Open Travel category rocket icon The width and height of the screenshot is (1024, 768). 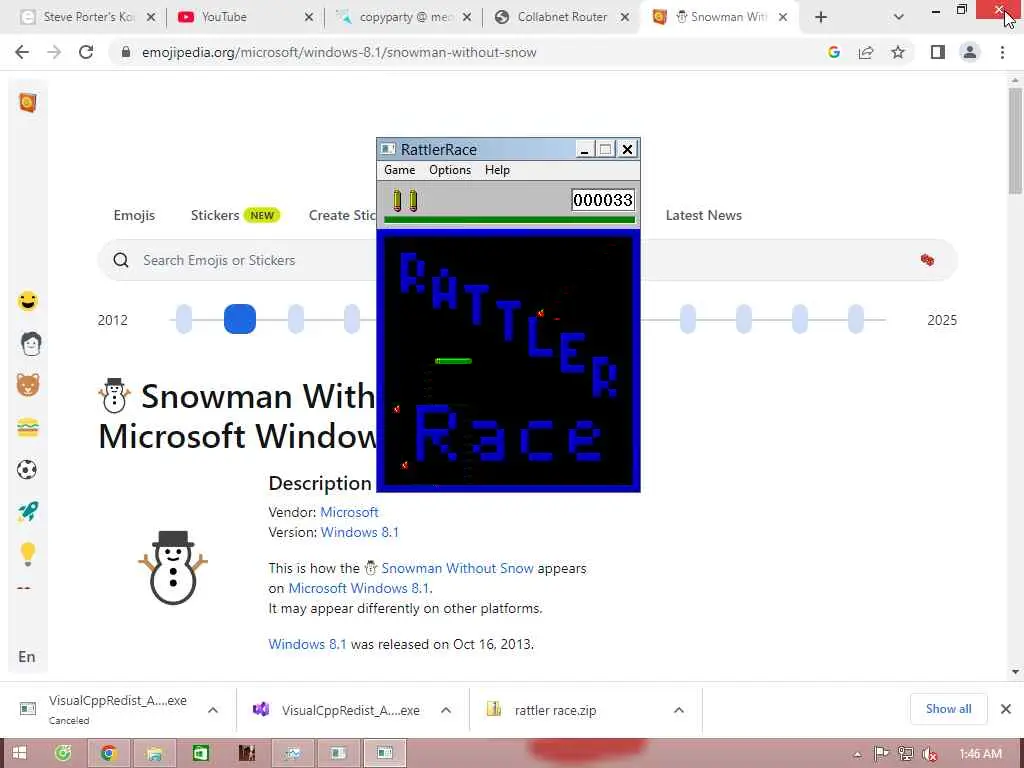[x=28, y=511]
